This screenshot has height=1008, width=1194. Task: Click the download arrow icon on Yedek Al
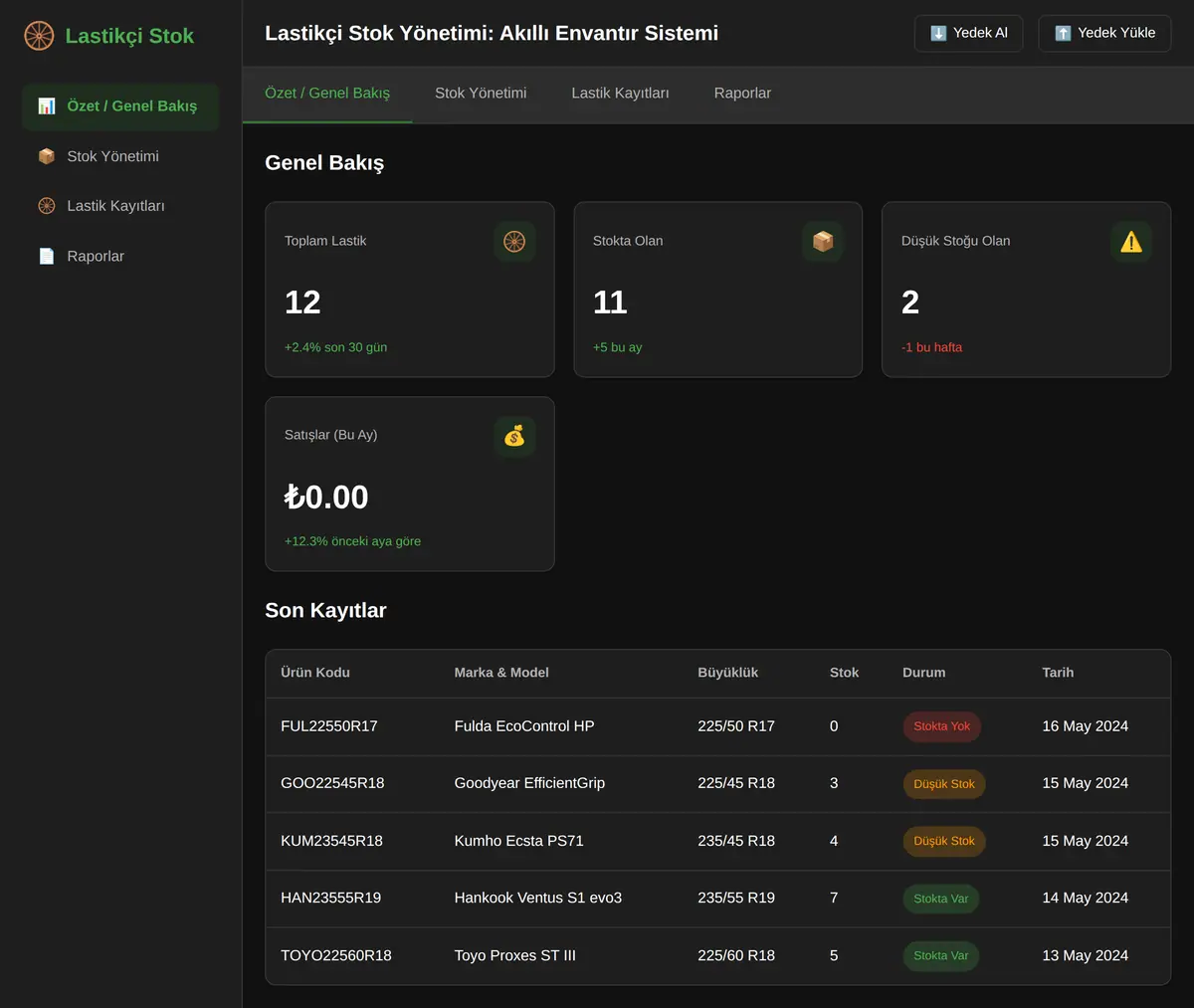(x=938, y=33)
